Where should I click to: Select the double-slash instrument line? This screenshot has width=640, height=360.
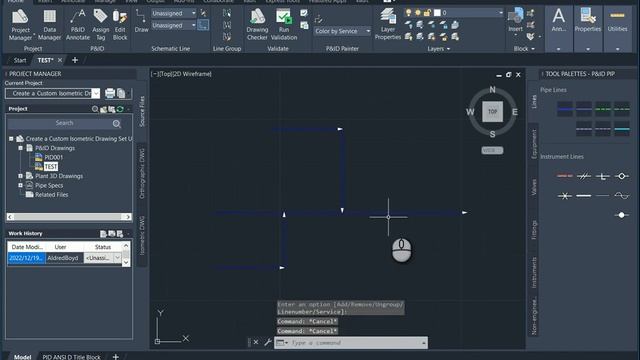point(584,176)
